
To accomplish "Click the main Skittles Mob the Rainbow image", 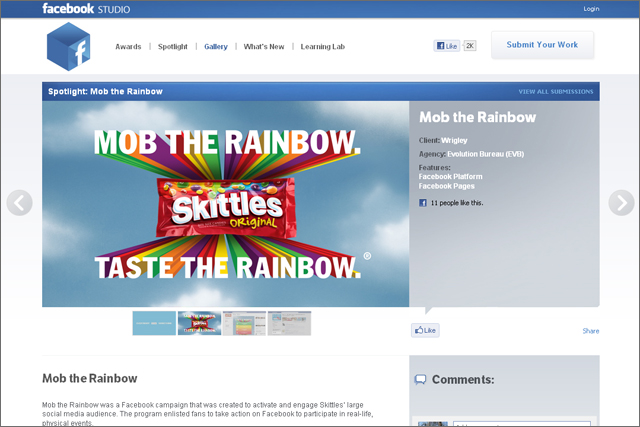I will (226, 204).
